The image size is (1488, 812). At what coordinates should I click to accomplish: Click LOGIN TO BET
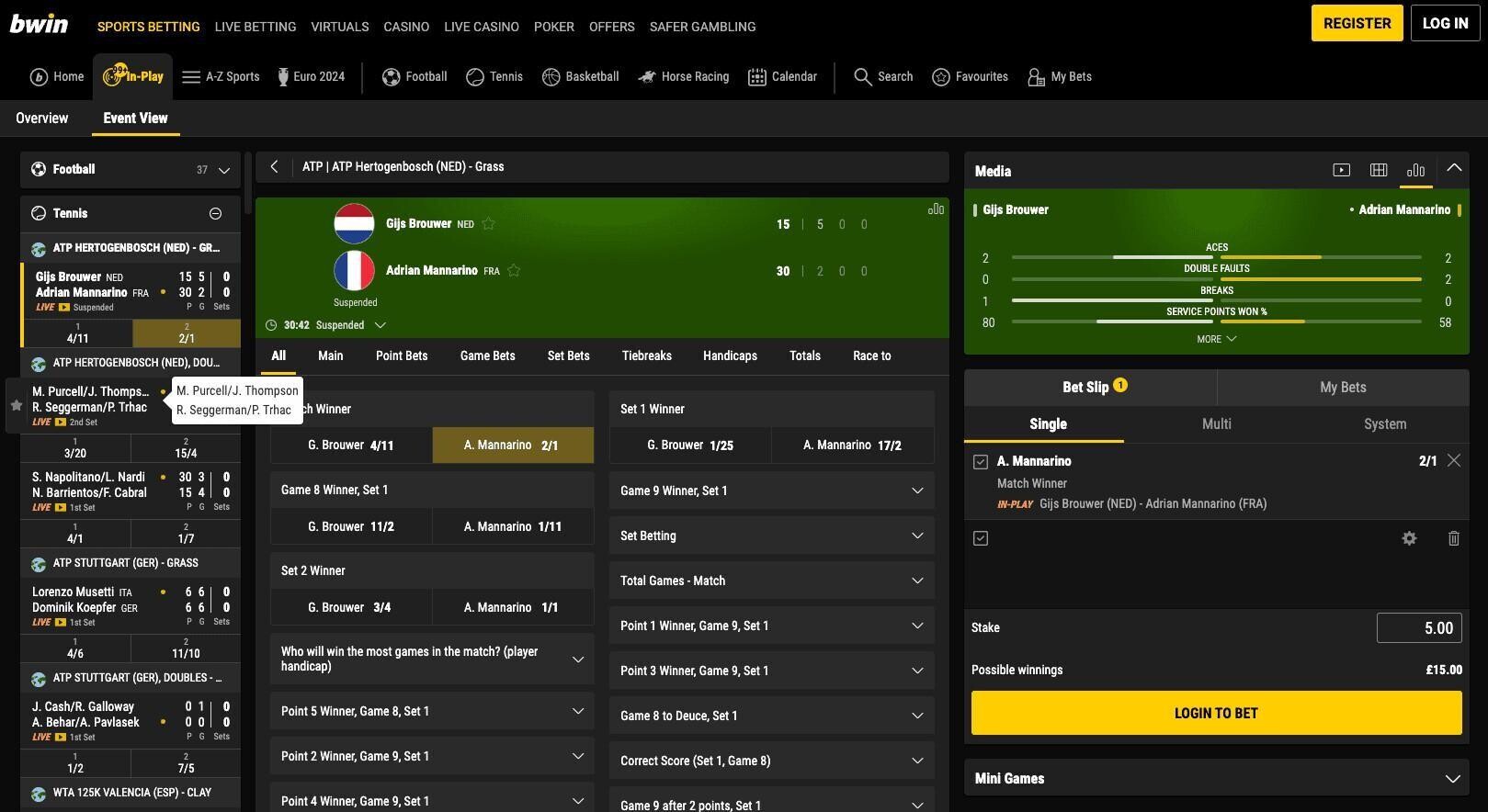coord(1216,713)
